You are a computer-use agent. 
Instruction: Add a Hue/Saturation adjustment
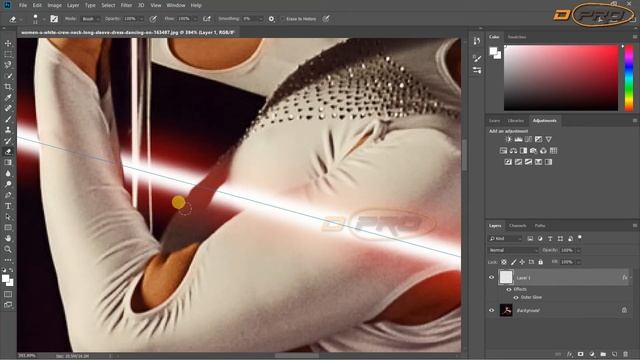coord(503,151)
